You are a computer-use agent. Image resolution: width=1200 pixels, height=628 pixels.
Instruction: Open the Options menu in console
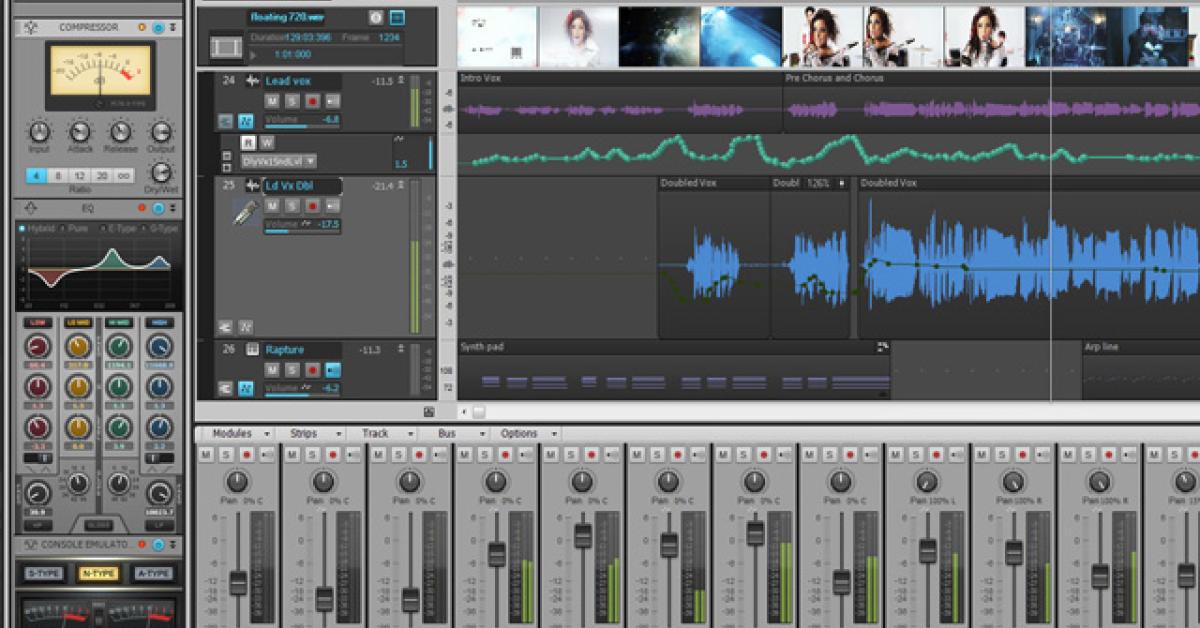pyautogui.click(x=524, y=434)
